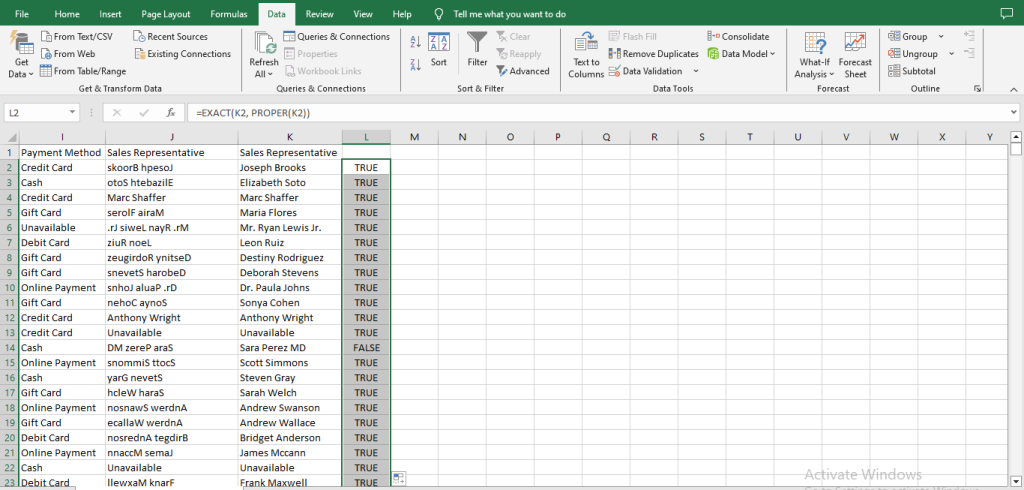Image resolution: width=1024 pixels, height=490 pixels.
Task: Open the Help tab
Action: (402, 14)
